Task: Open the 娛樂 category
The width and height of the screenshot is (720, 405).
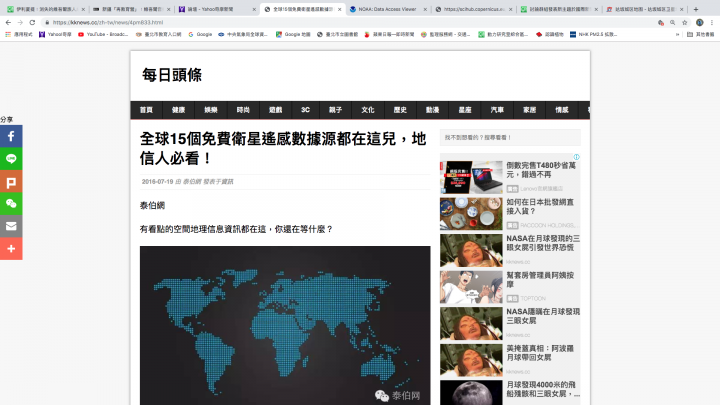Action: (211, 110)
